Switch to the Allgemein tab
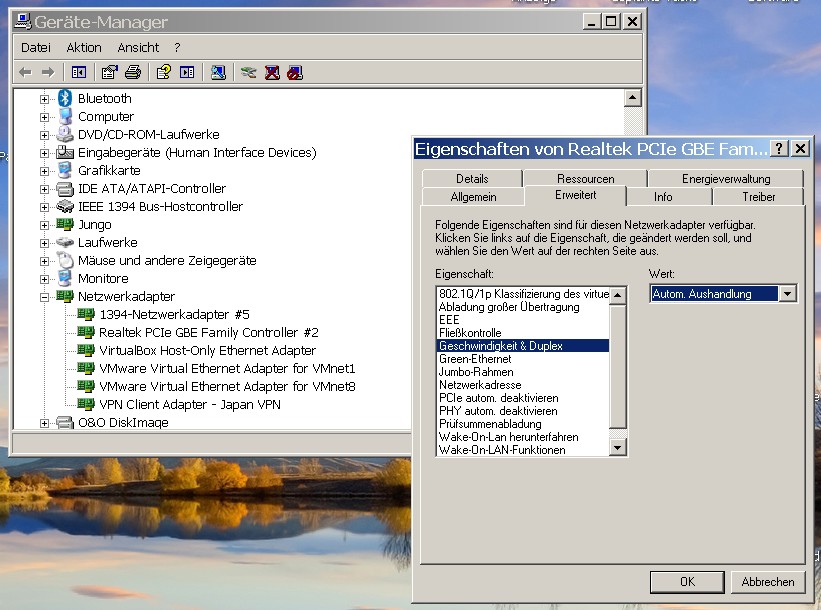 tap(473, 197)
